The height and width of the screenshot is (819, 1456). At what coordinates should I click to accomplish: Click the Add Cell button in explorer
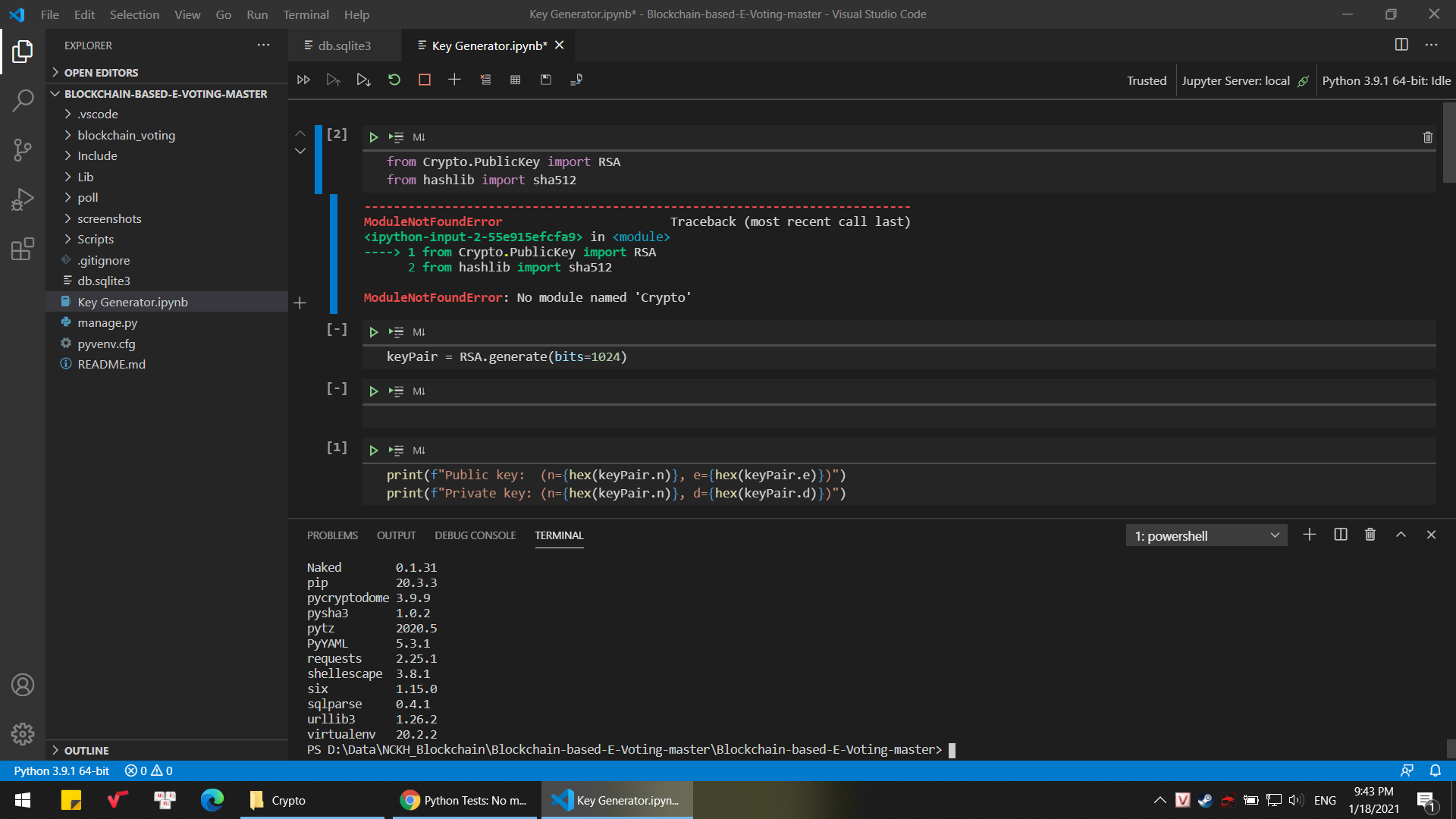tap(300, 303)
